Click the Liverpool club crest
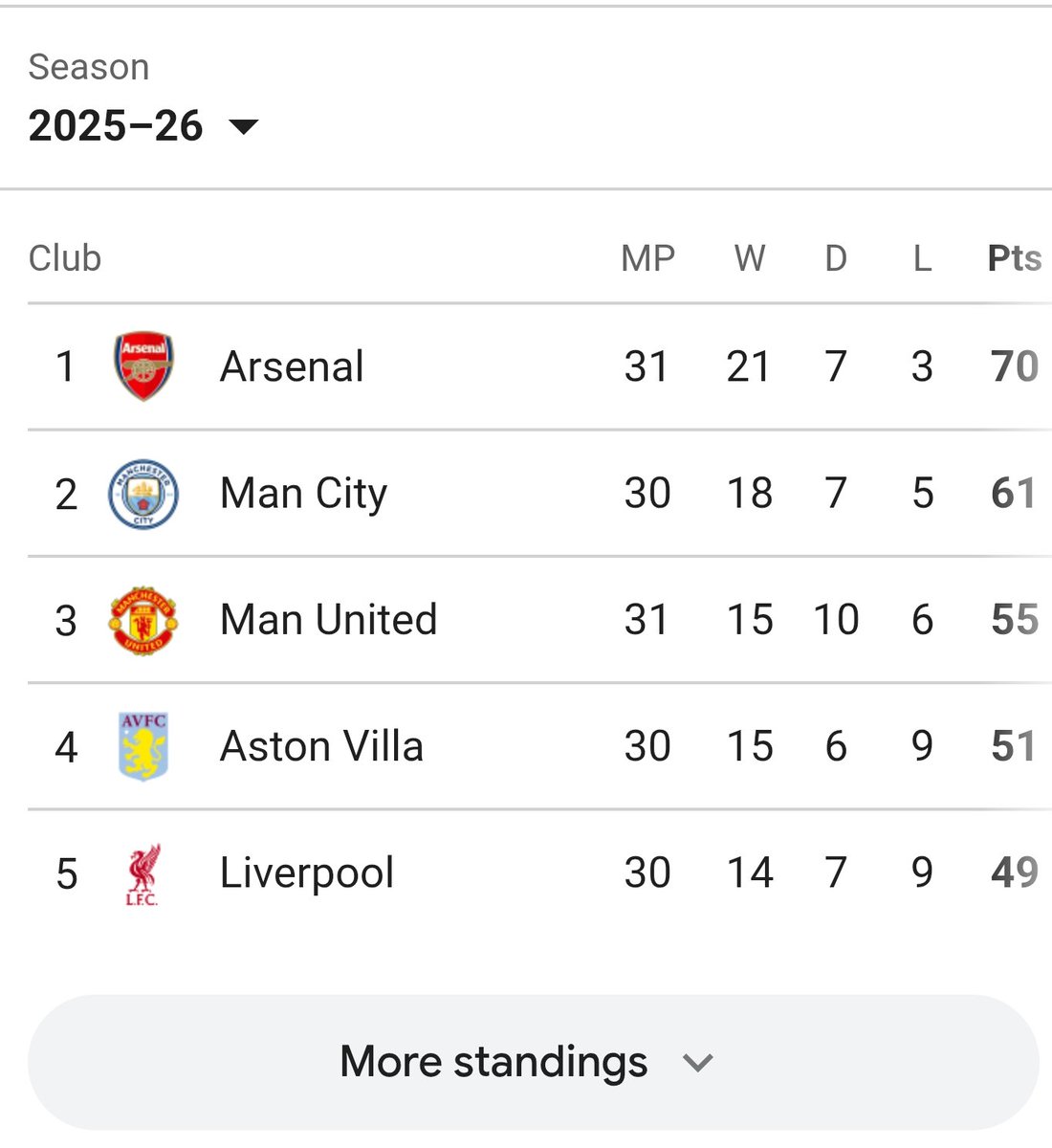The width and height of the screenshot is (1052, 1148). [143, 873]
